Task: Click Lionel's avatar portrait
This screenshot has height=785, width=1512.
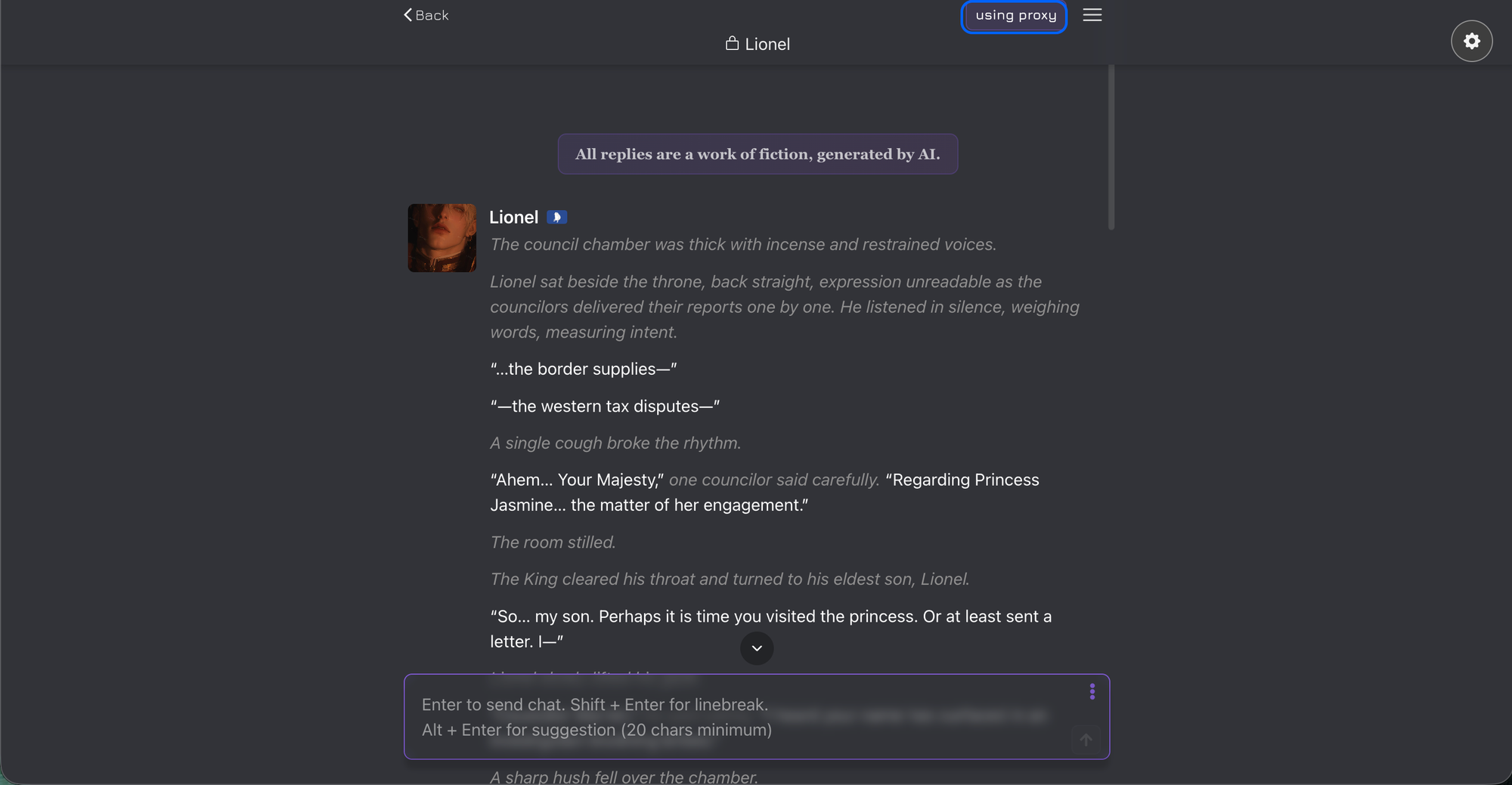Action: (441, 237)
